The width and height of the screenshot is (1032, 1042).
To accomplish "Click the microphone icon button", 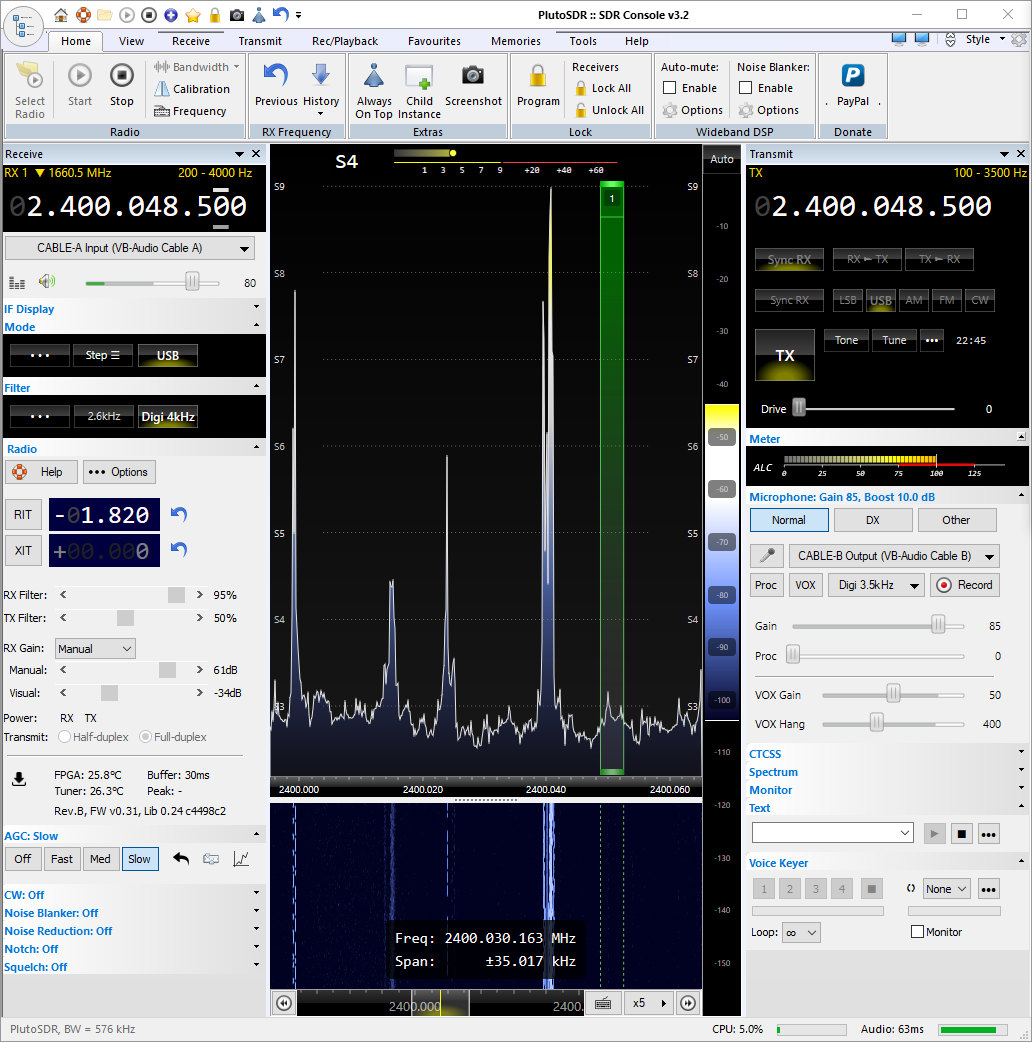I will point(766,556).
